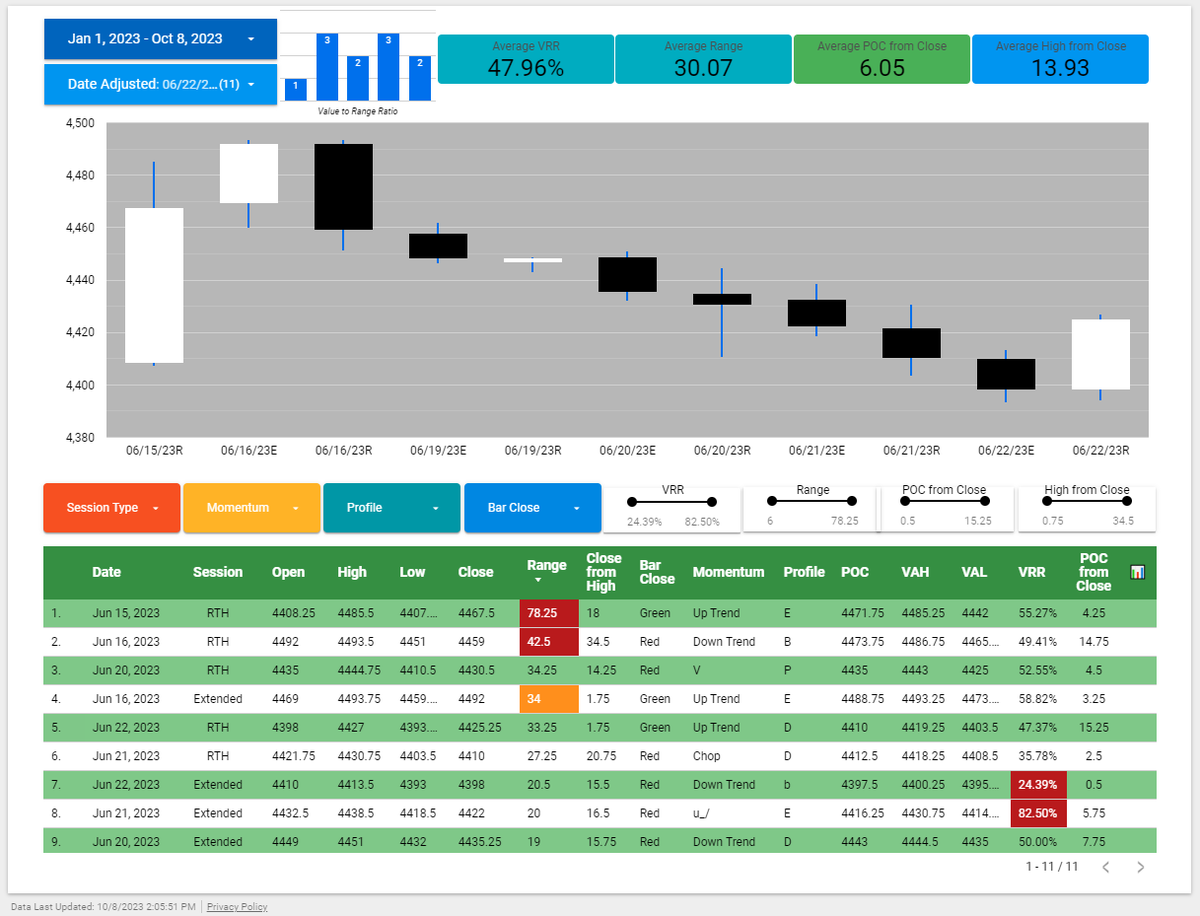This screenshot has width=1200, height=916.
Task: Sort by VRR column header
Action: click(1031, 572)
